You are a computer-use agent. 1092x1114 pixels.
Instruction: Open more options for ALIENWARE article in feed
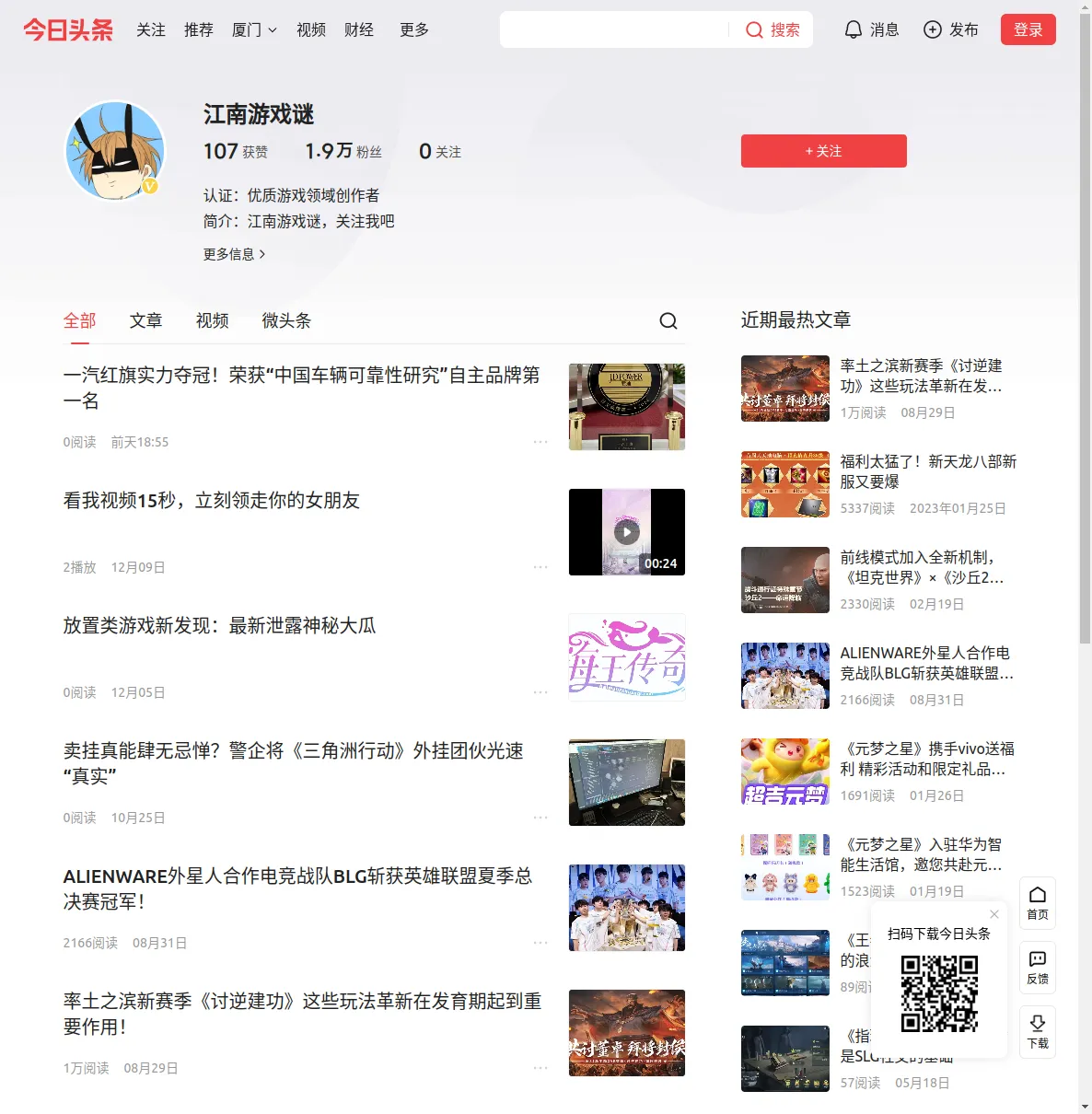coord(540,943)
